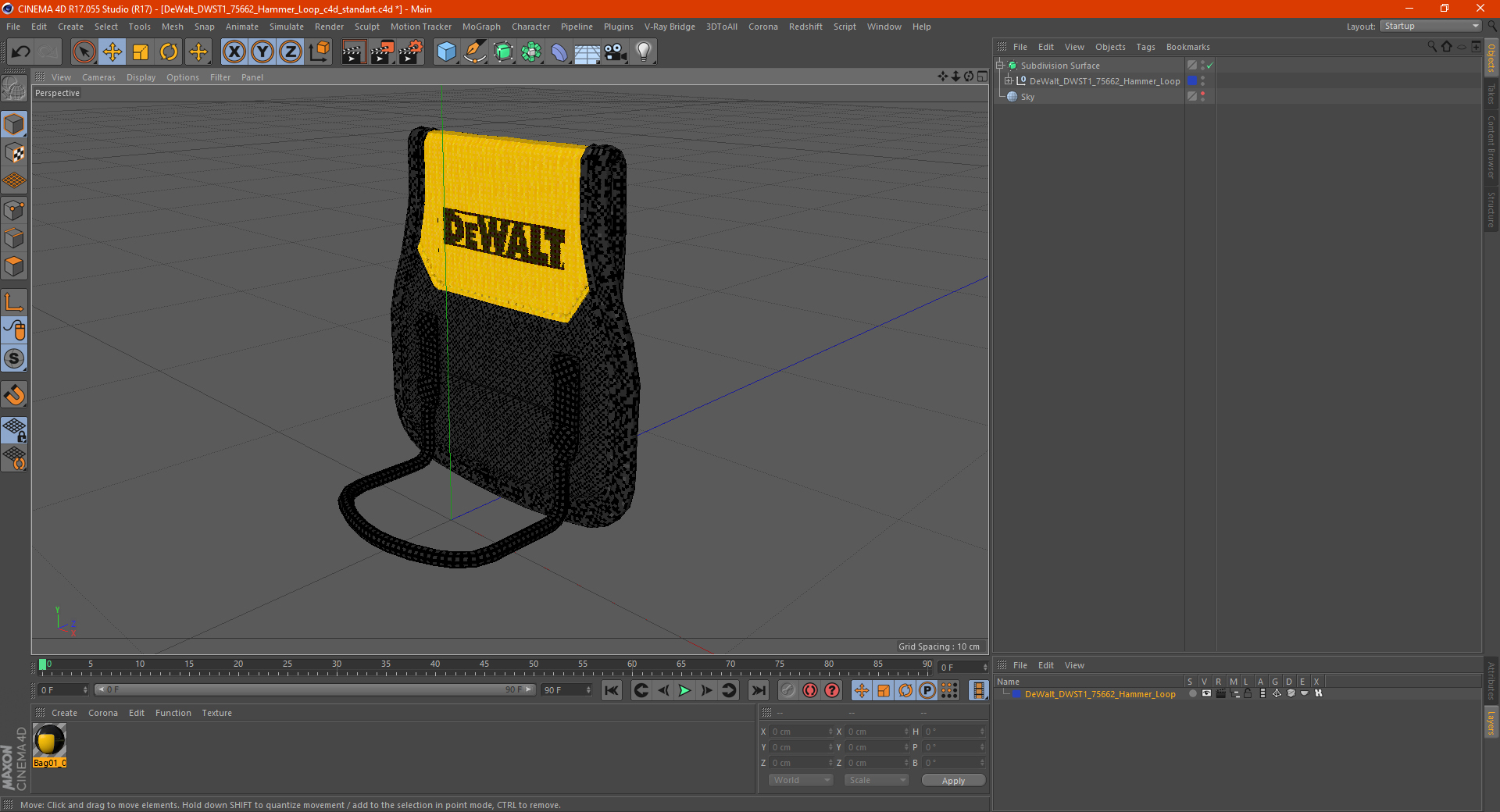
Task: Go to end of animation
Action: 758,690
